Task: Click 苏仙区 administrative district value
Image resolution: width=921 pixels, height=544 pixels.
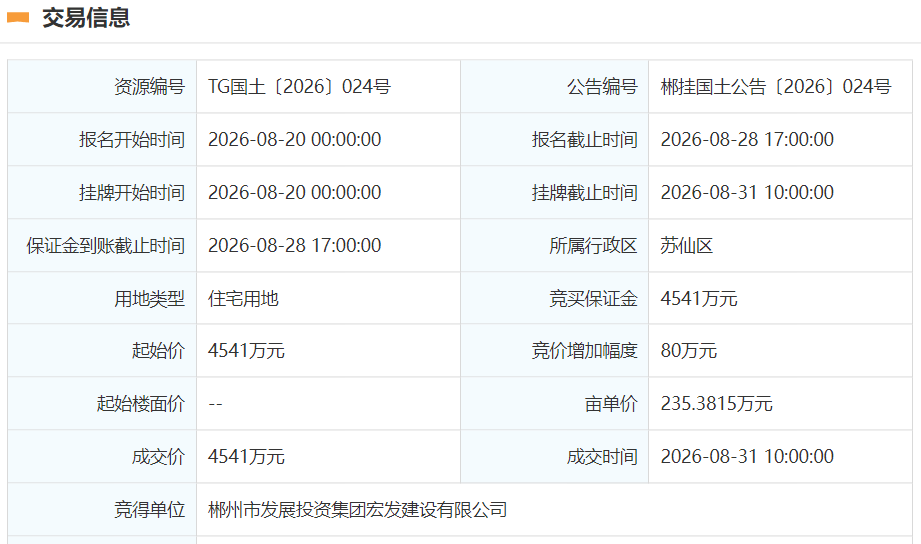Action: [x=687, y=245]
